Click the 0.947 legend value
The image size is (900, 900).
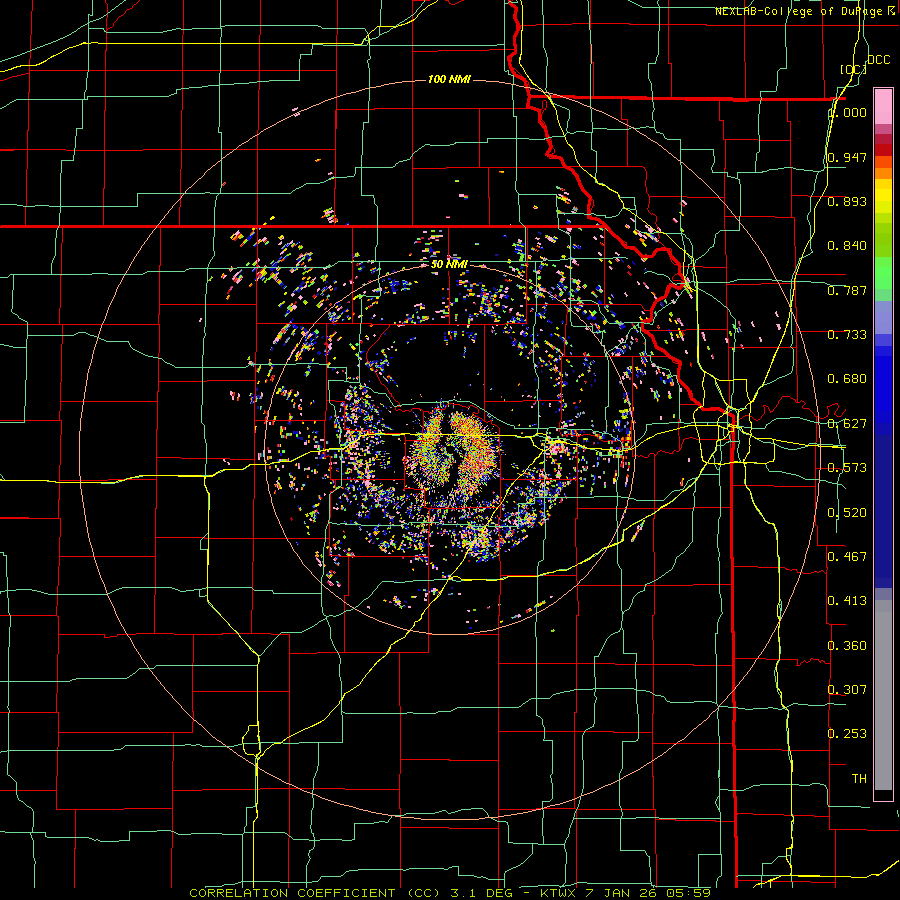point(847,157)
